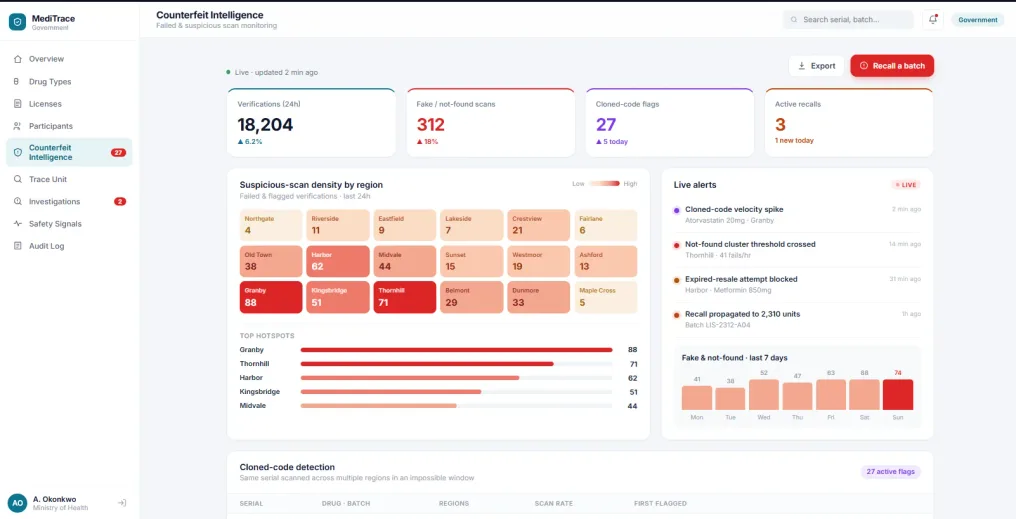Open the Expired-resale attempt blocked alert
Image resolution: width=1016 pixels, height=519 pixels.
coord(797,284)
